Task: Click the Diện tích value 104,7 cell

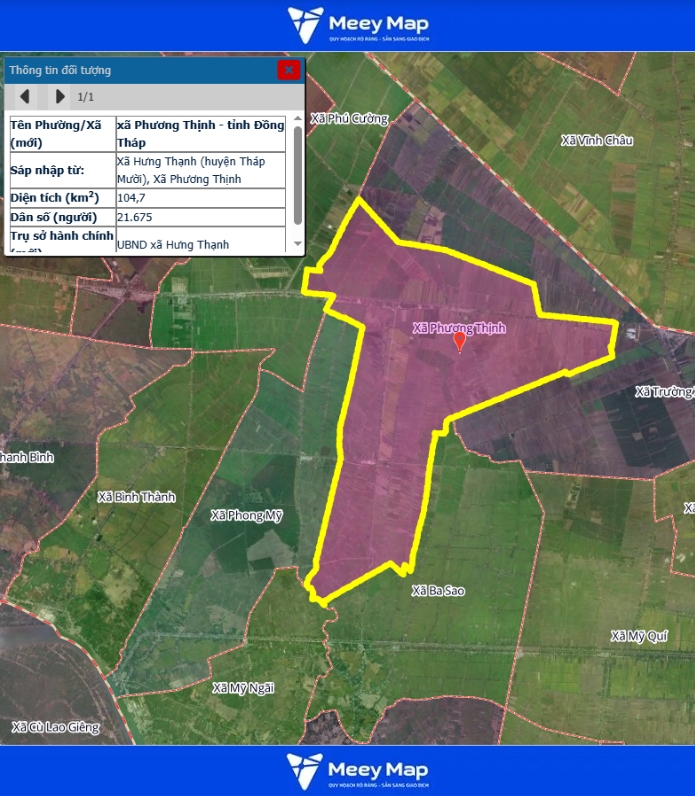Action: [x=201, y=198]
